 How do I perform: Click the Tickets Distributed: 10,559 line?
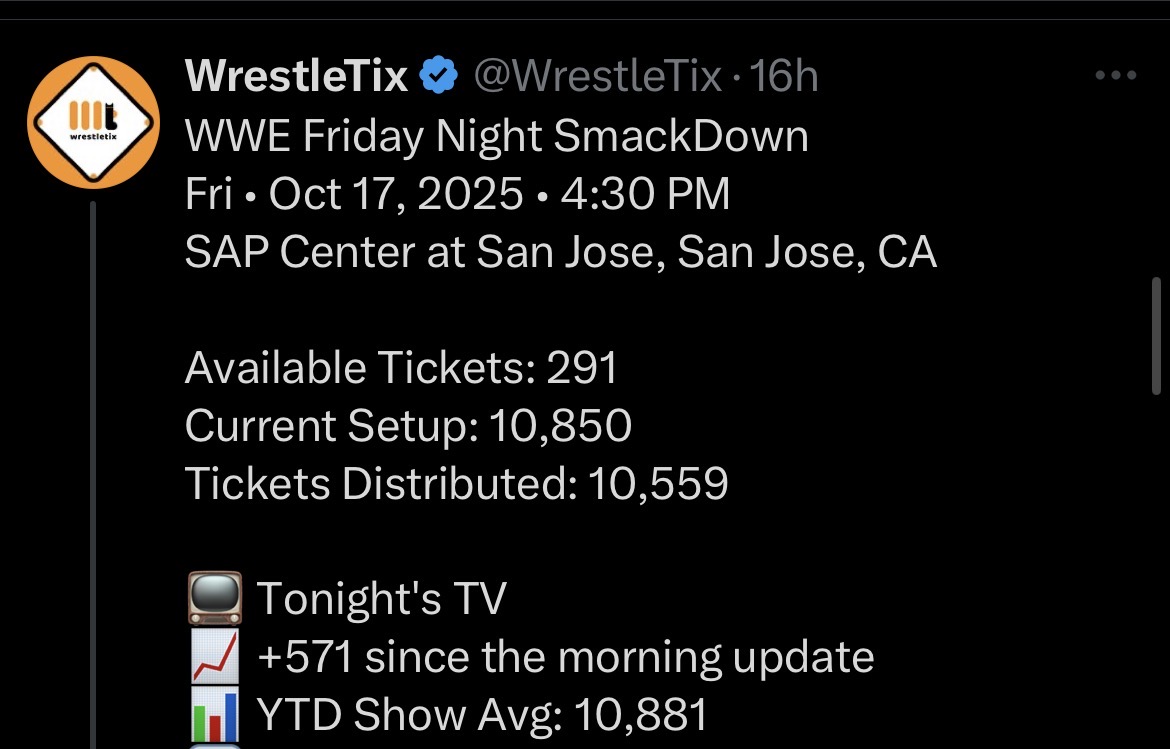[456, 484]
